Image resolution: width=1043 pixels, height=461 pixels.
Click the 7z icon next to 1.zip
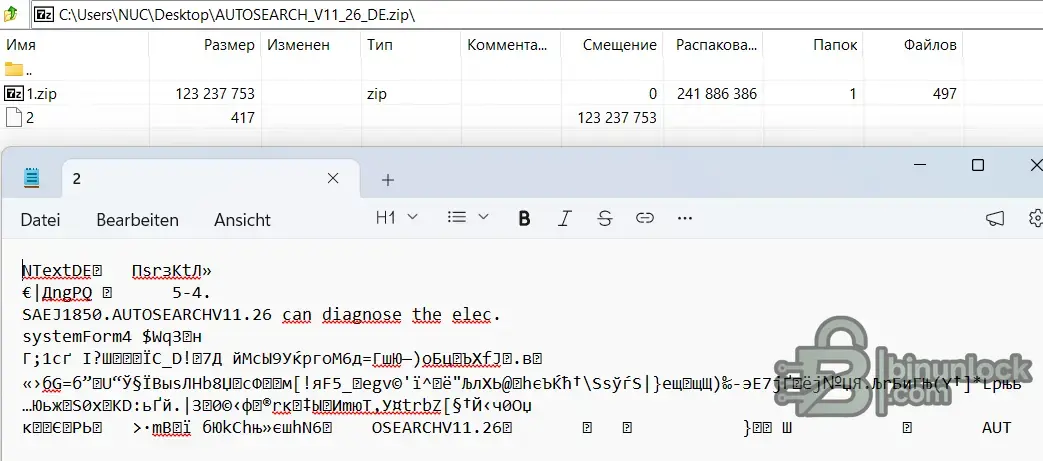14,94
